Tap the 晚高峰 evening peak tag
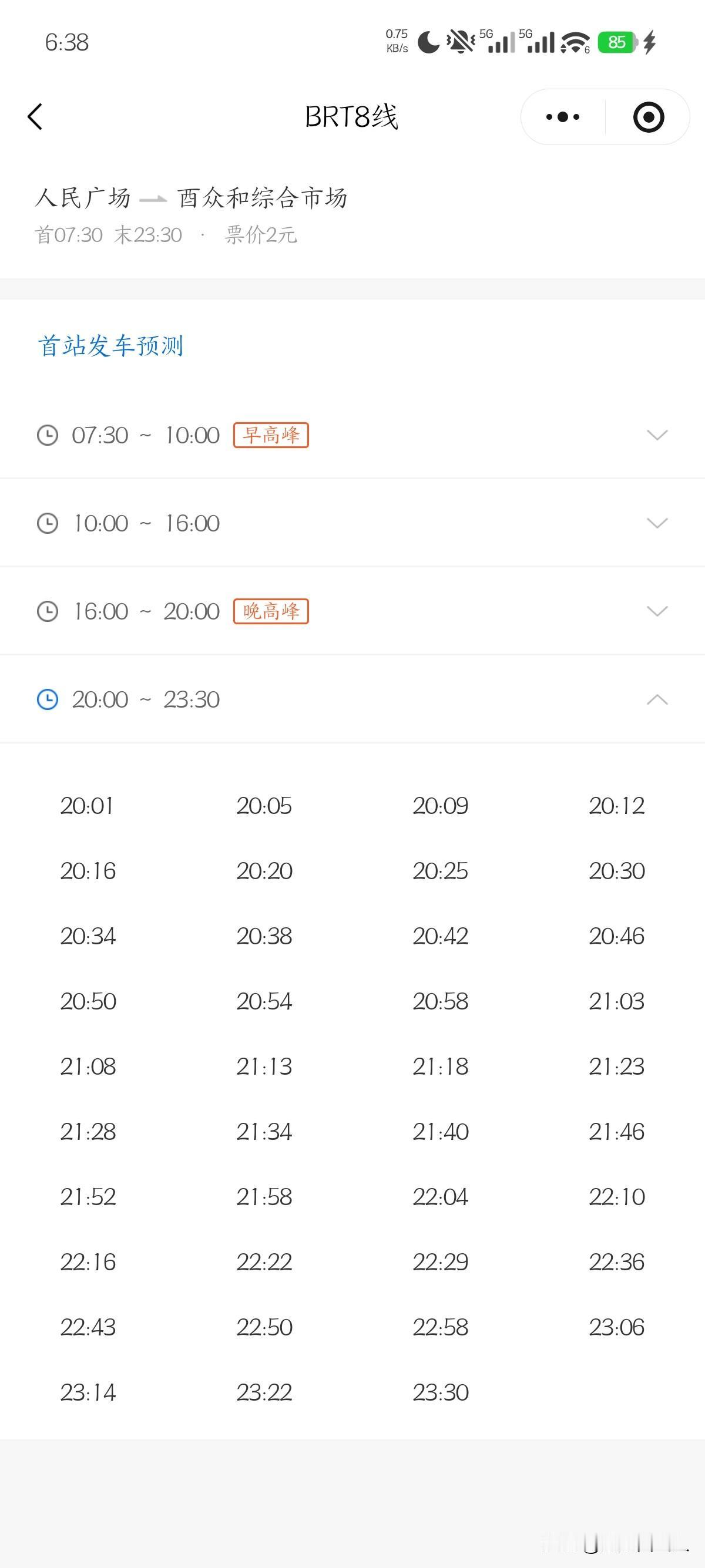 [271, 611]
